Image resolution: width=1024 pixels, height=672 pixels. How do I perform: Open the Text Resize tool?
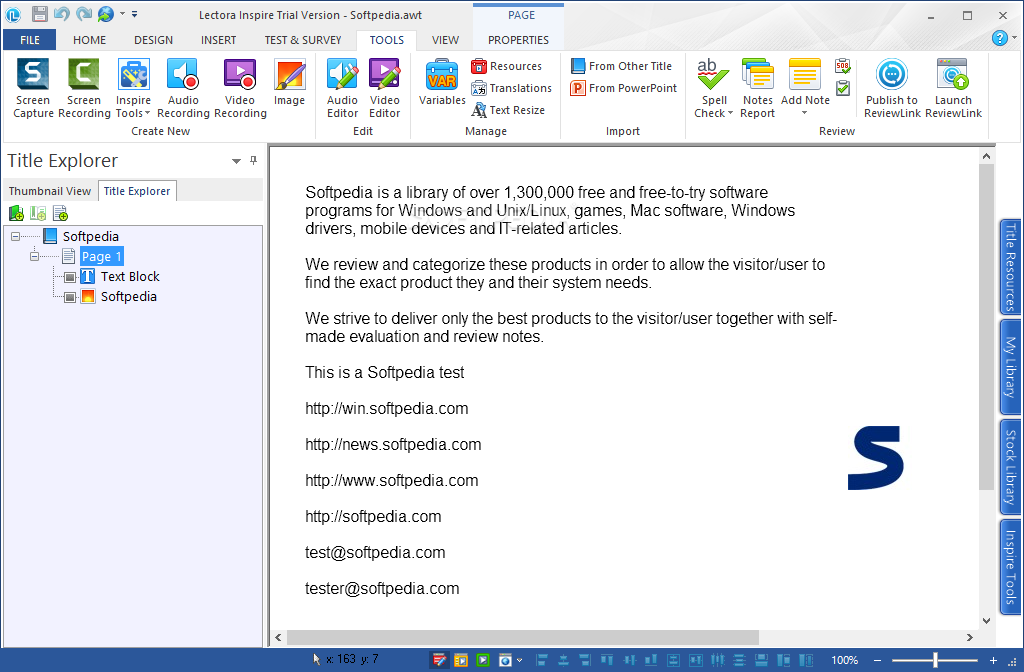point(508,110)
